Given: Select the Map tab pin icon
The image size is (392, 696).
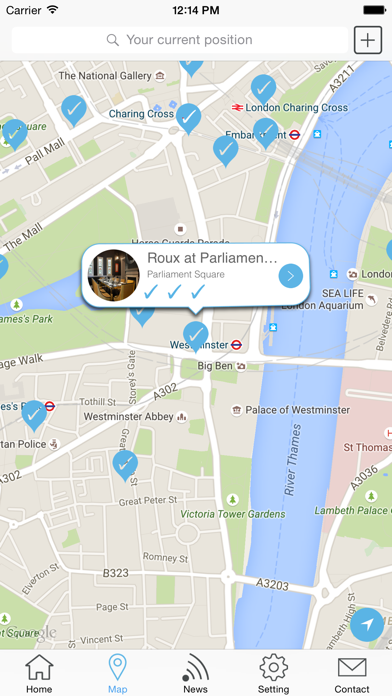Looking at the screenshot, I should (x=118, y=673).
